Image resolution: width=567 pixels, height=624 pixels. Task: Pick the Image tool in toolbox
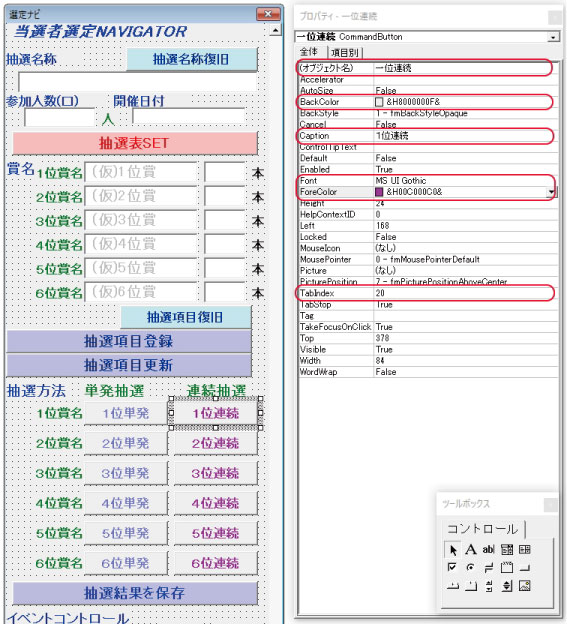coord(525,585)
